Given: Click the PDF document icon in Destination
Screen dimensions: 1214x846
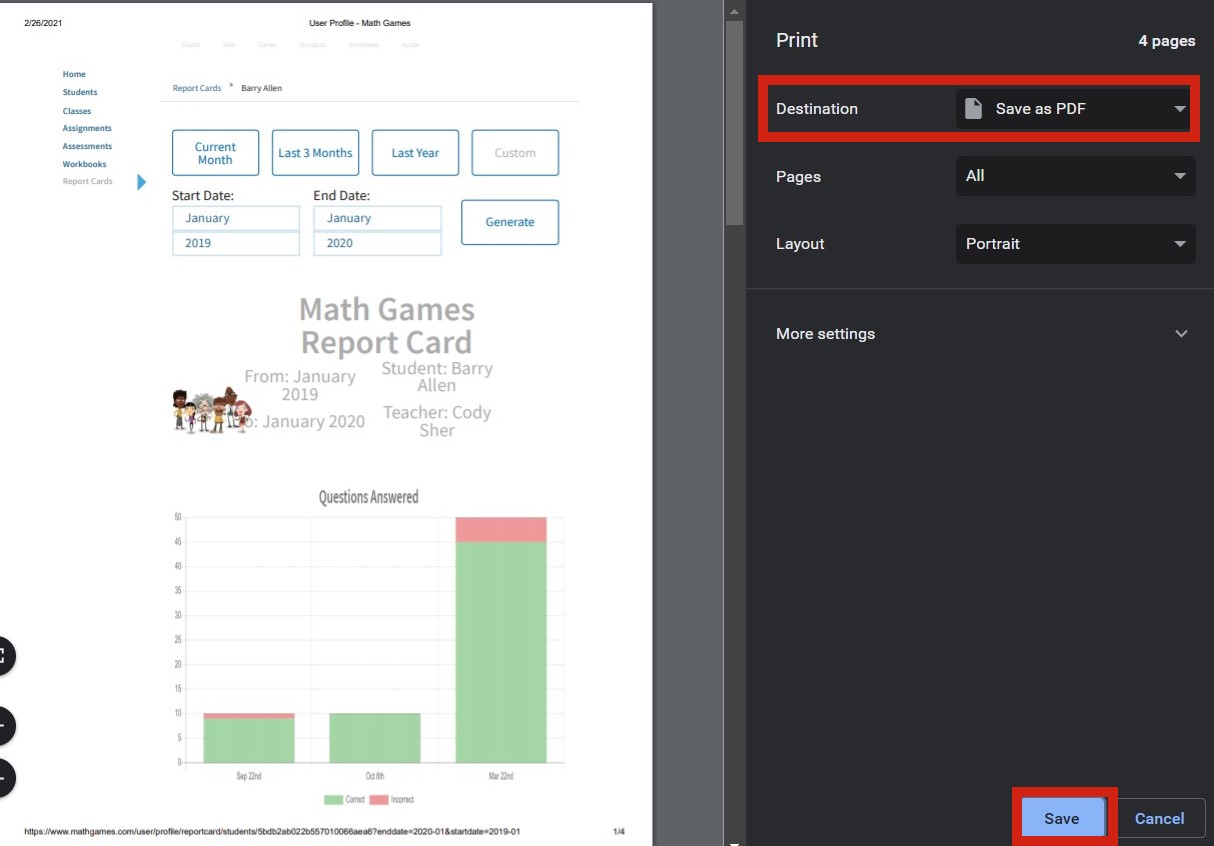Looking at the screenshot, I should click(973, 109).
